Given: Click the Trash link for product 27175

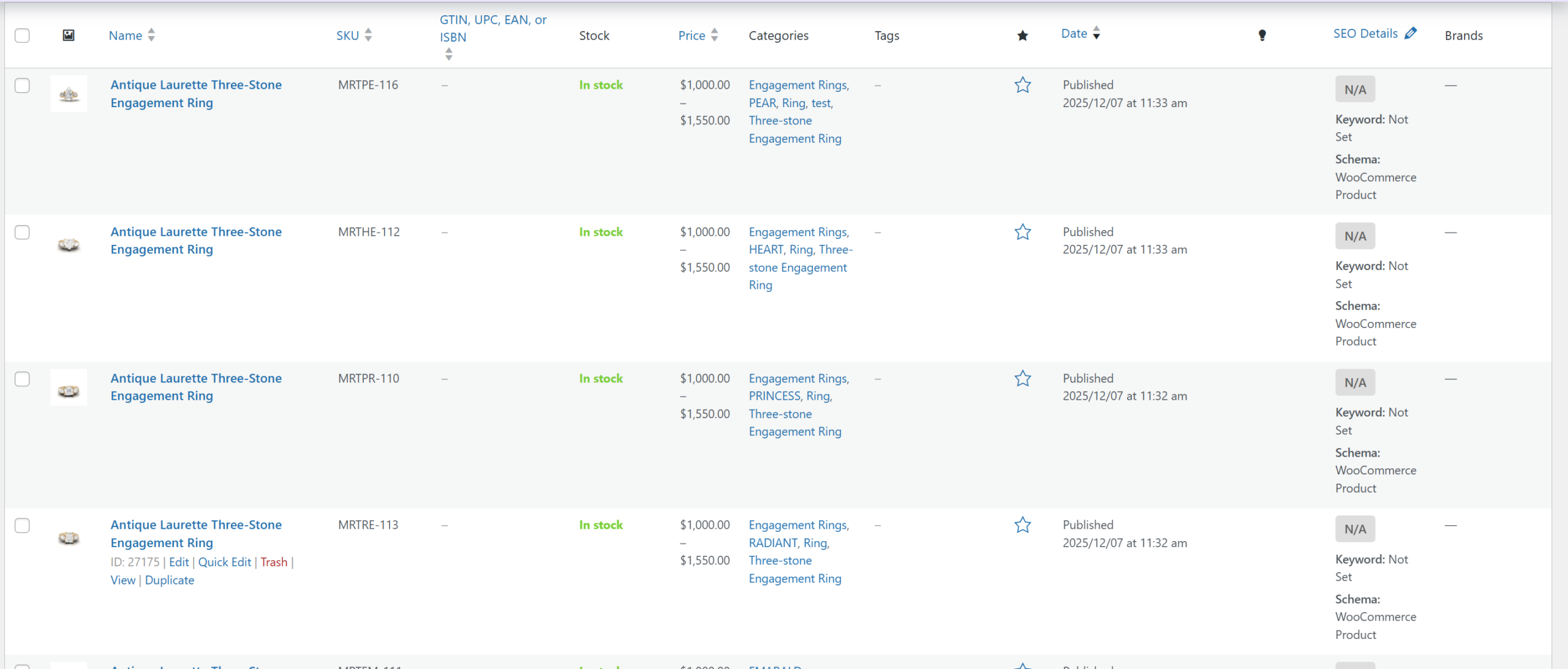Looking at the screenshot, I should [273, 562].
